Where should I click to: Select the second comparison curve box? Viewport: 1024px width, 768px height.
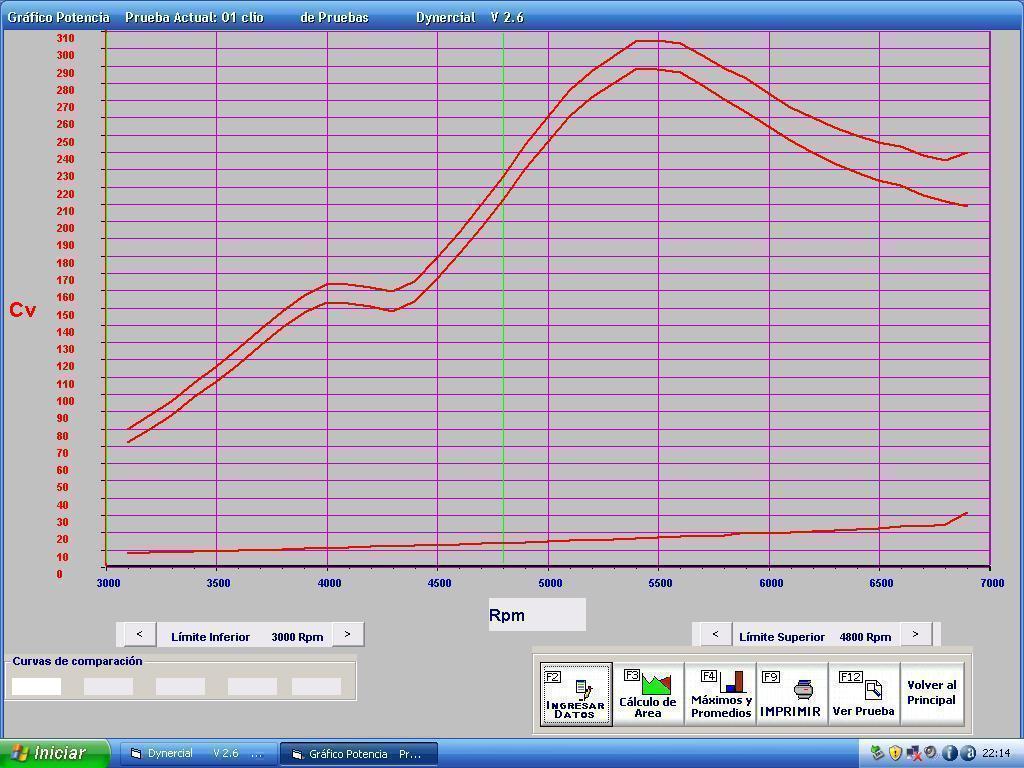coord(108,686)
